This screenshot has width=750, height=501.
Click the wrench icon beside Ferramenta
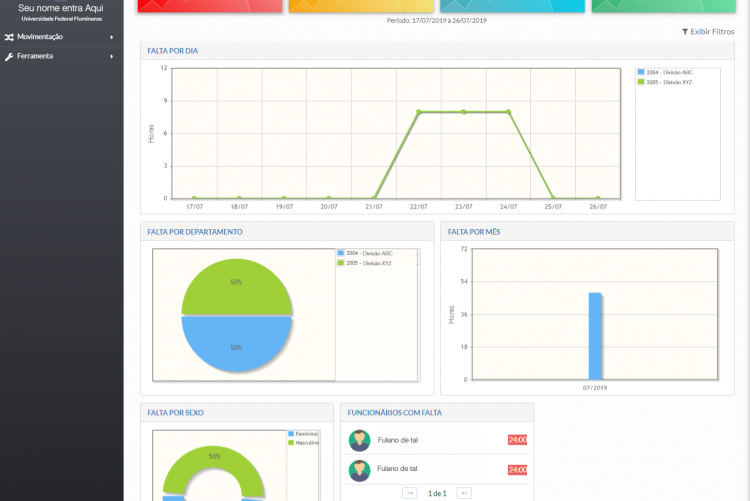9,56
